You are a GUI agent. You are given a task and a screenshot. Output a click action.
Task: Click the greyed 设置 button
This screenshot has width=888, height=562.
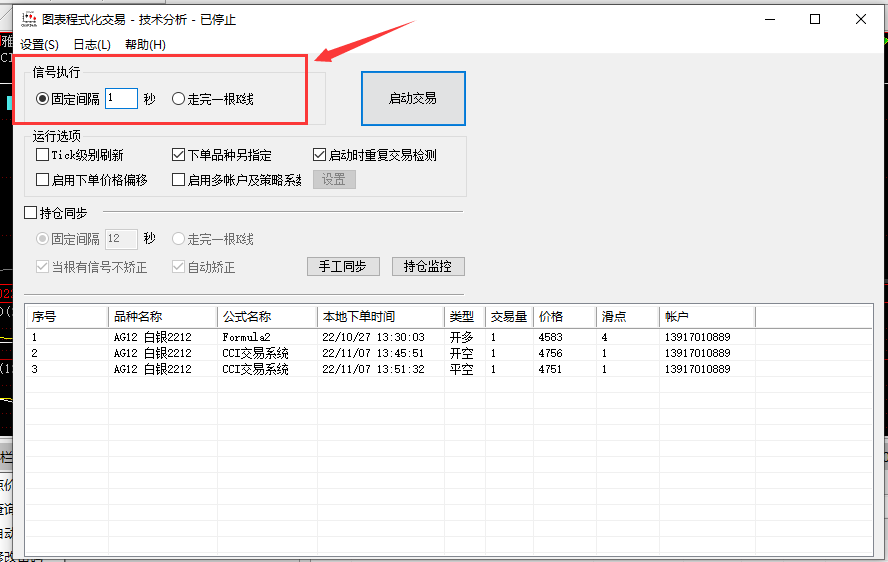[x=334, y=180]
